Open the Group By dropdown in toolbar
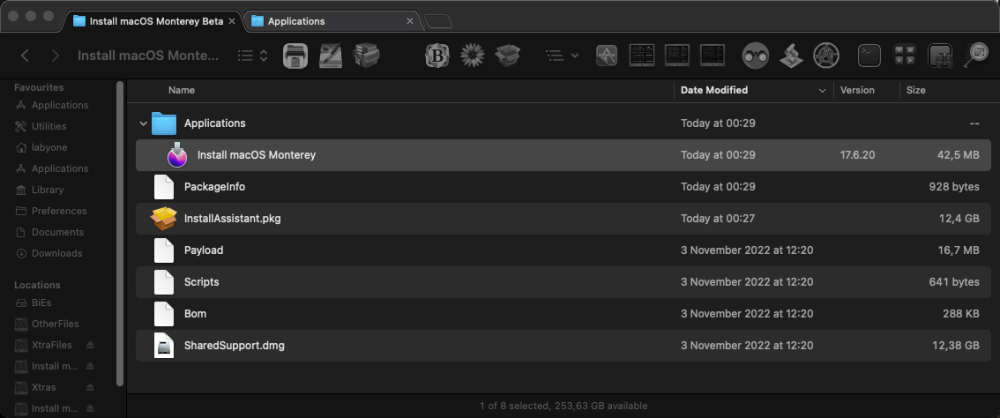 tap(562, 56)
